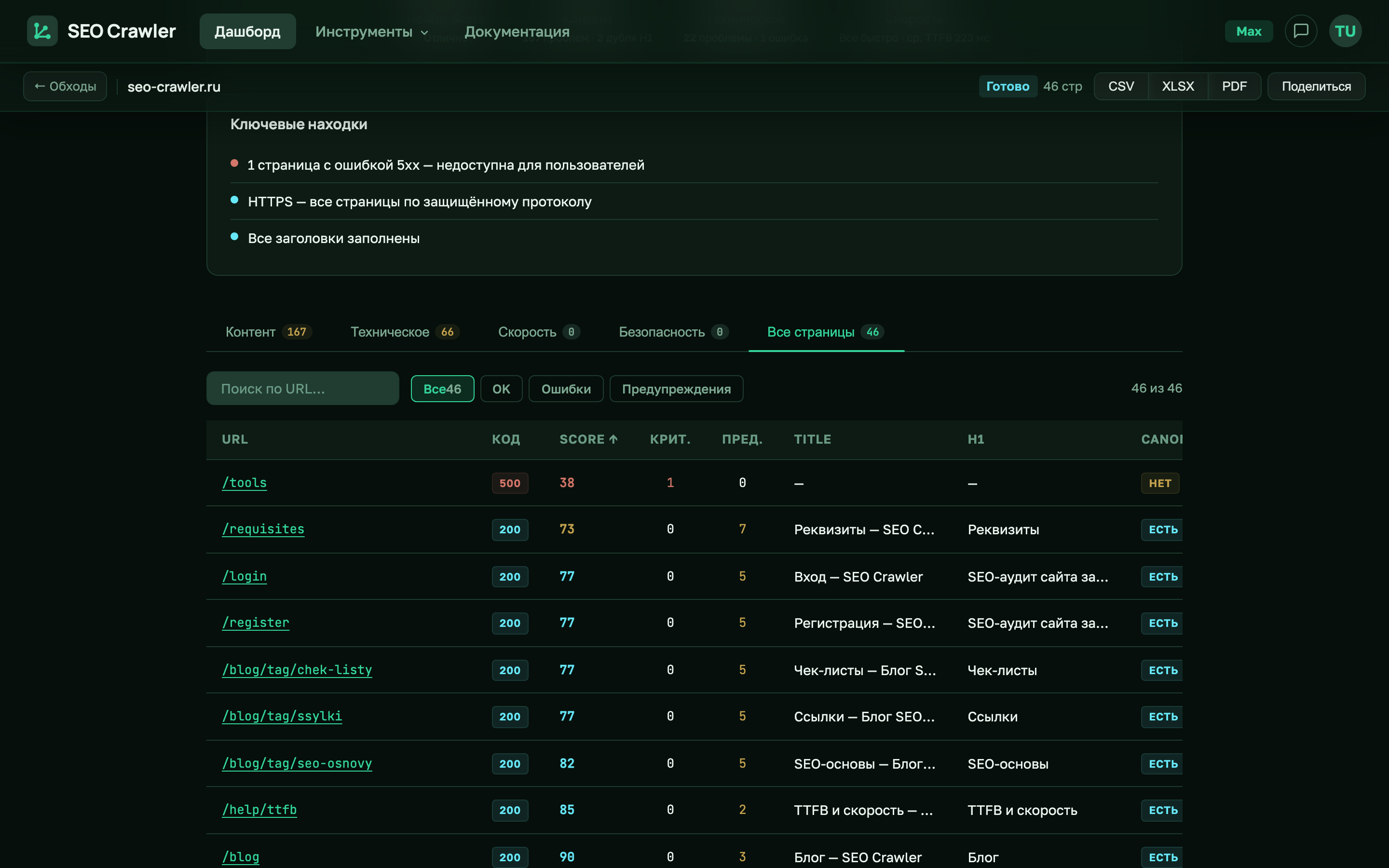This screenshot has height=868, width=1389.
Task: Click the Max plan badge
Action: tap(1248, 31)
